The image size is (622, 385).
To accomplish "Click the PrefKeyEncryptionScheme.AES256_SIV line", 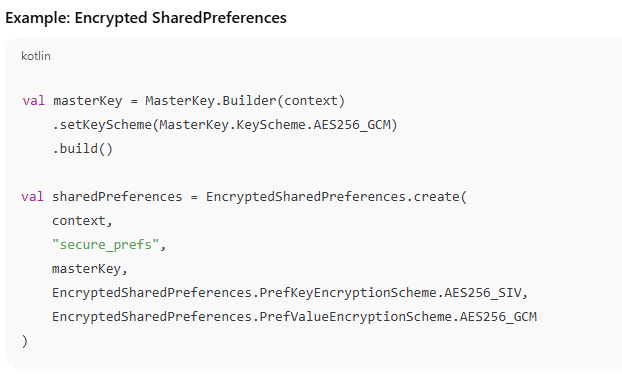I will coord(290,293).
